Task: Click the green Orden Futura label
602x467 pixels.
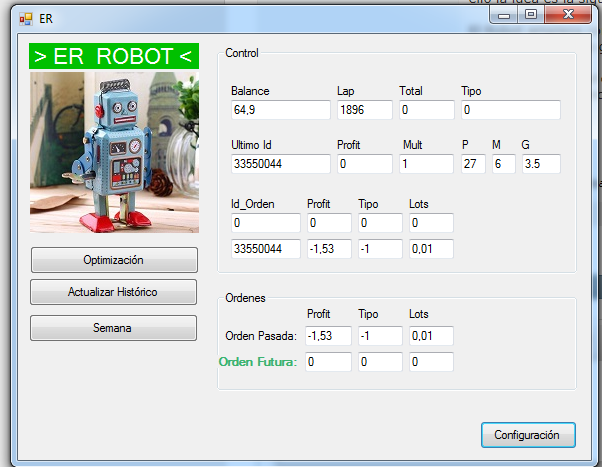Action: pyautogui.click(x=258, y=362)
